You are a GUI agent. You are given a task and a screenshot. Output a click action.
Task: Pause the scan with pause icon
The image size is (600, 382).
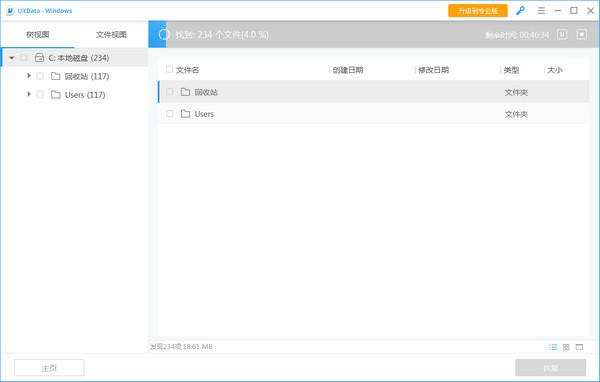coord(562,34)
